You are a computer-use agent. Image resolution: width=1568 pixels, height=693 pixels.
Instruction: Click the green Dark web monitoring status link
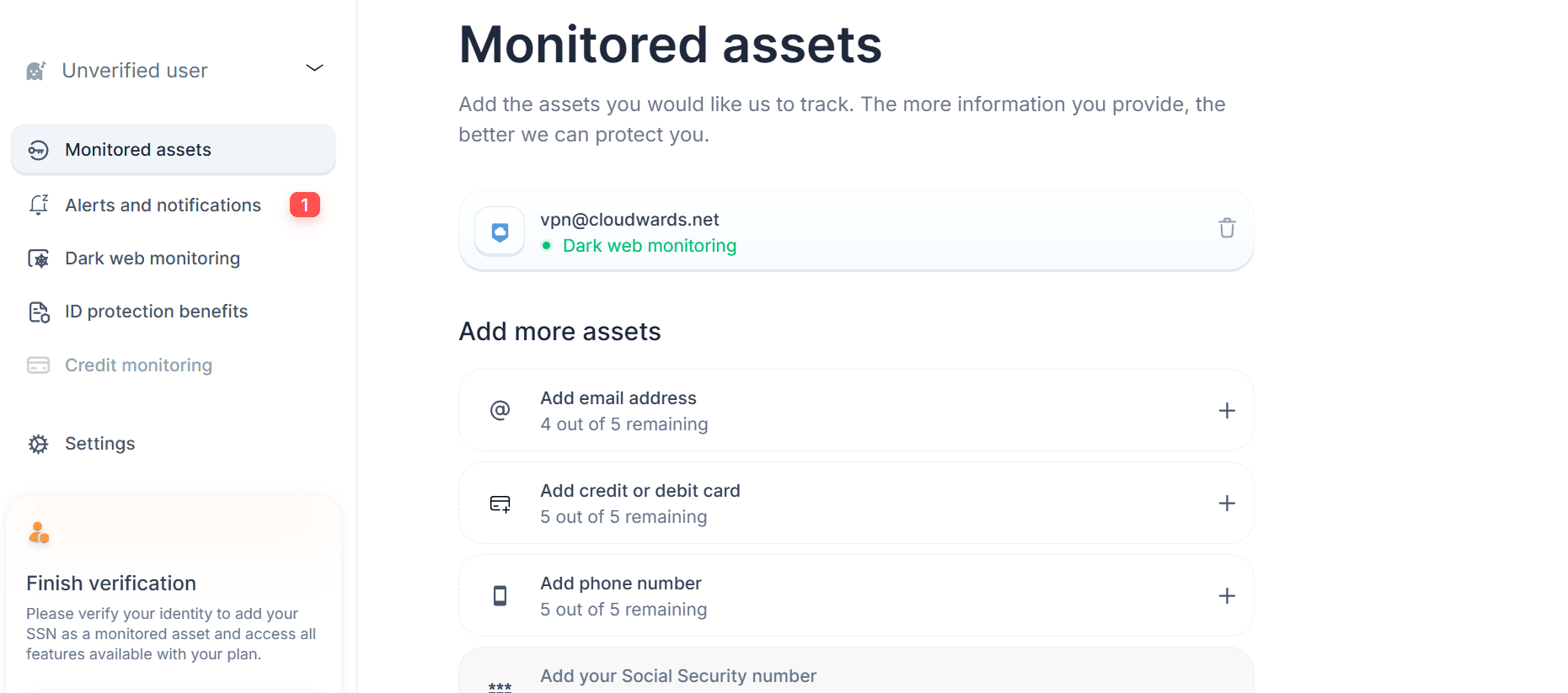coord(649,246)
